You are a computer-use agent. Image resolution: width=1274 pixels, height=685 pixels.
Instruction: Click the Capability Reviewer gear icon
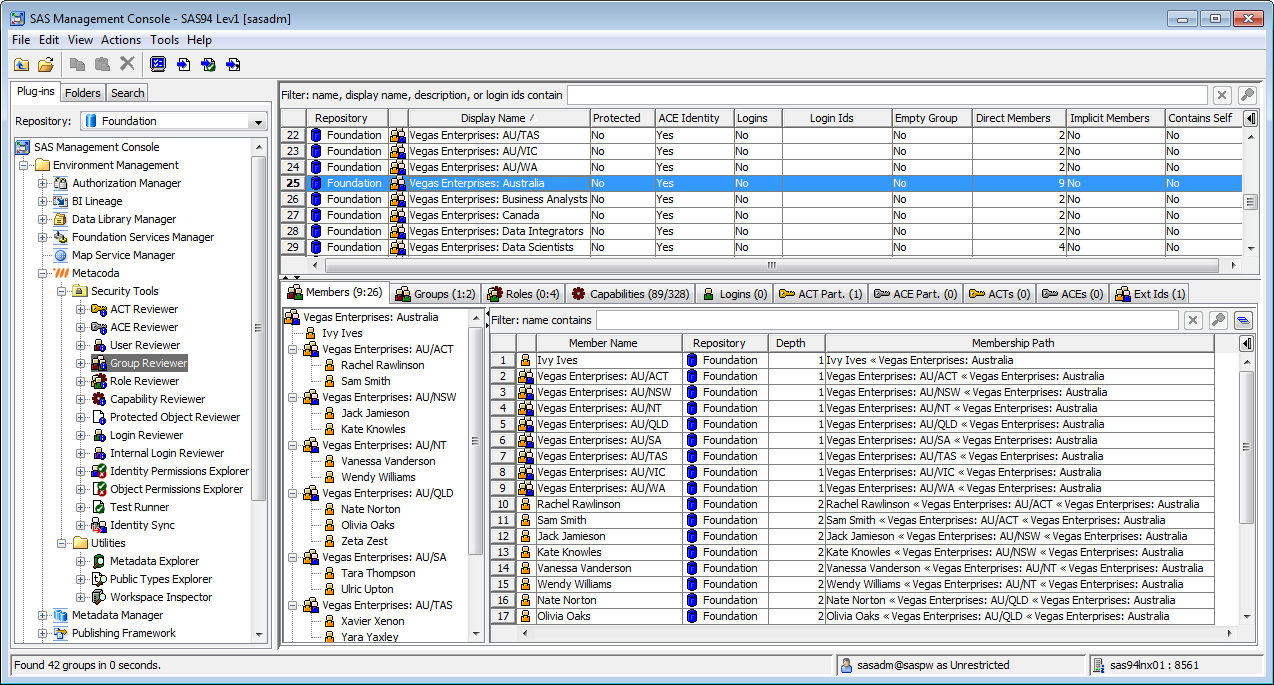point(98,399)
